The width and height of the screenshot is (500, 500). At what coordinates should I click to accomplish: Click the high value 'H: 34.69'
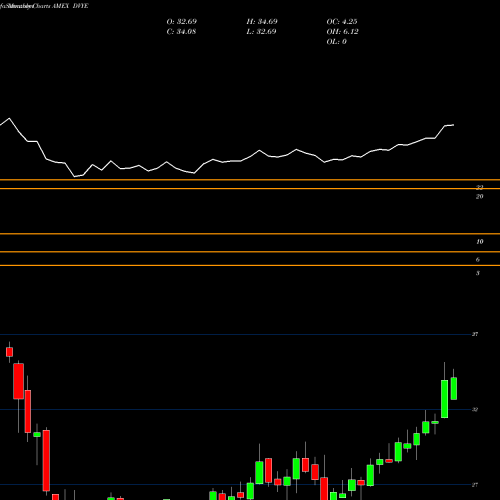coord(262,22)
